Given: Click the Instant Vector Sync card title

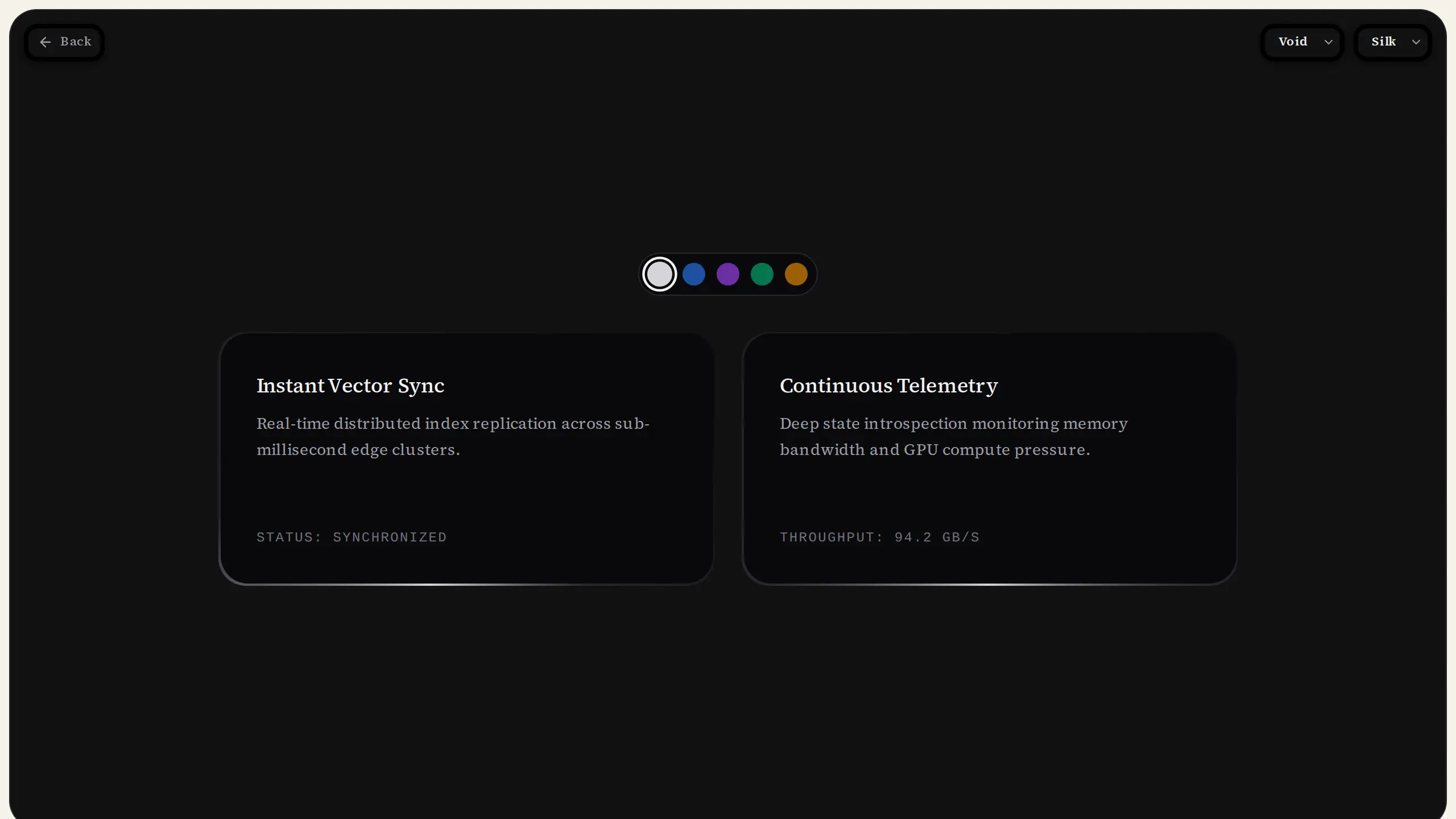Looking at the screenshot, I should point(350,386).
